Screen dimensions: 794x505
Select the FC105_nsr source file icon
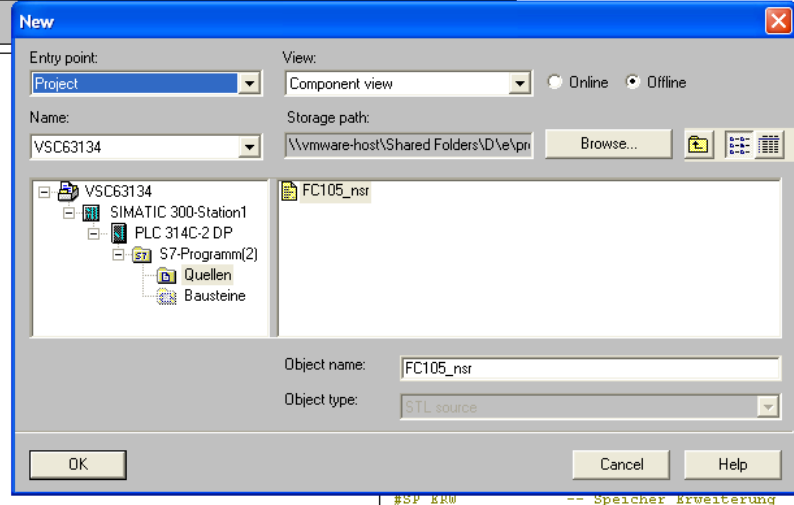(290, 191)
